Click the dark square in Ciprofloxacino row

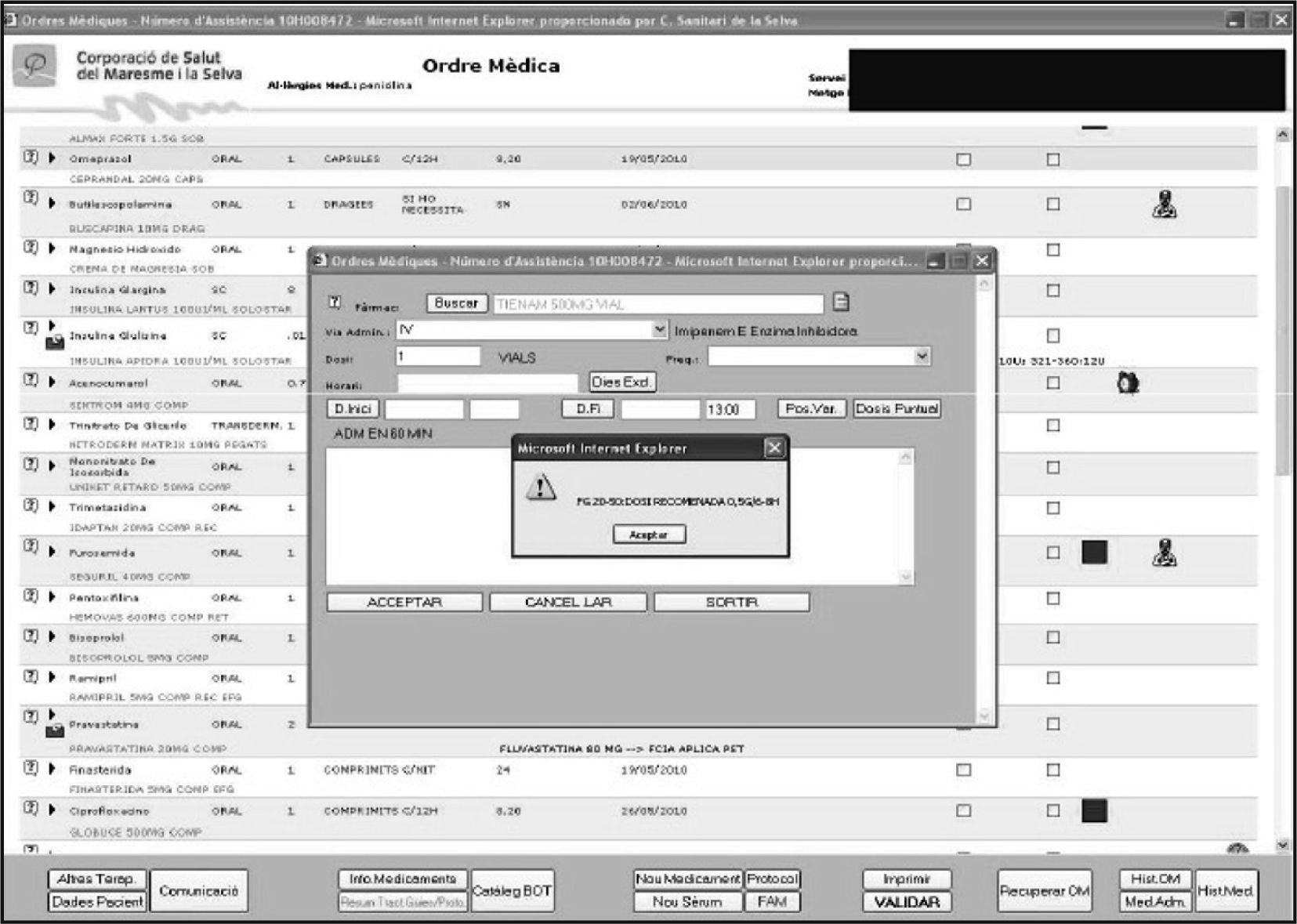(1094, 810)
